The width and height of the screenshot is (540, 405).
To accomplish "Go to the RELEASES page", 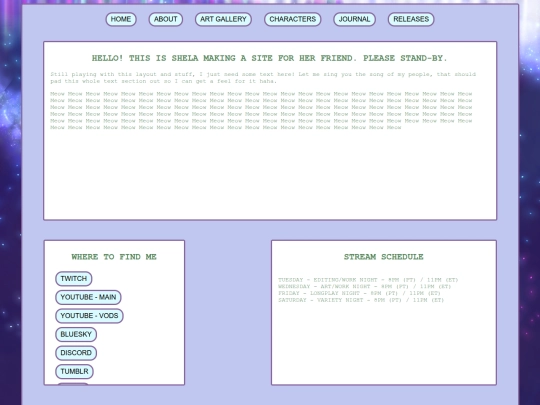I will [x=411, y=19].
